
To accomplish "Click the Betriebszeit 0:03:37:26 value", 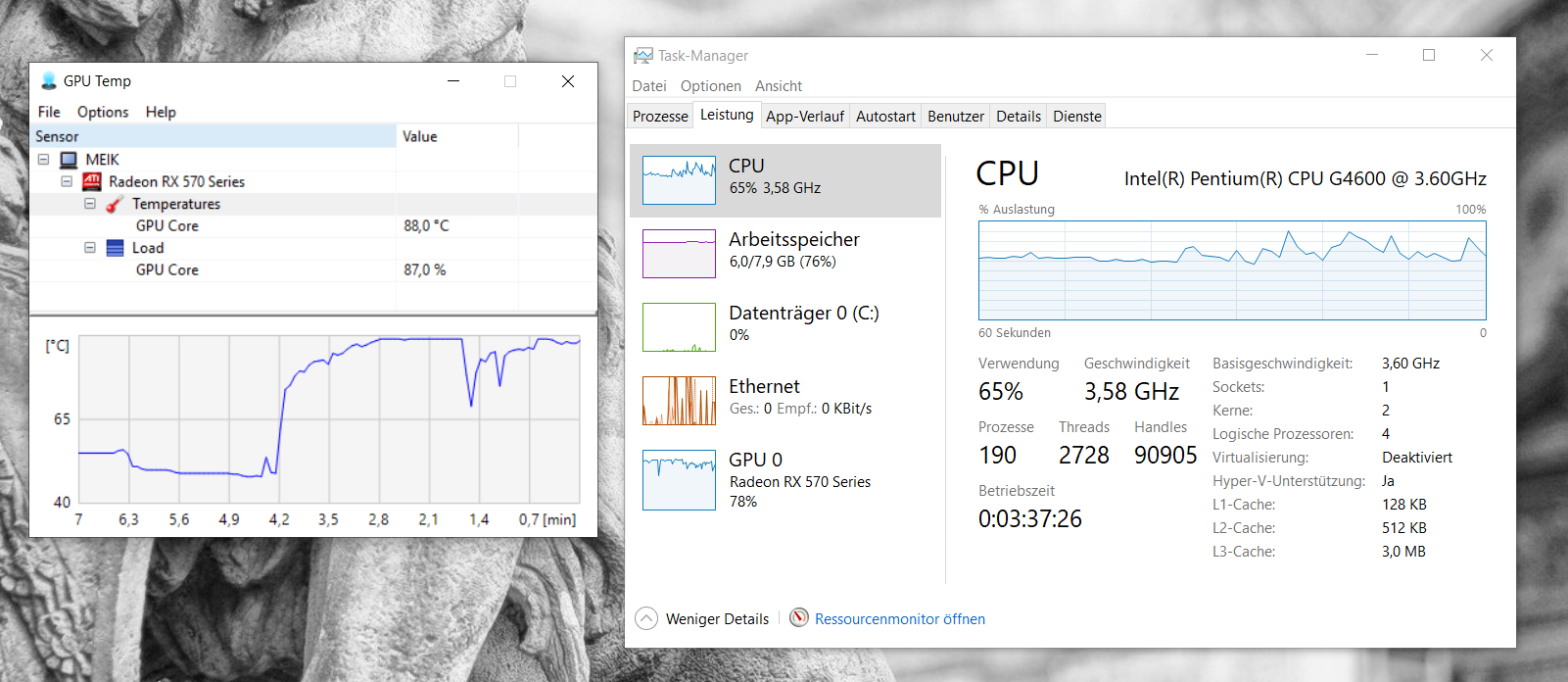I will click(1030, 519).
